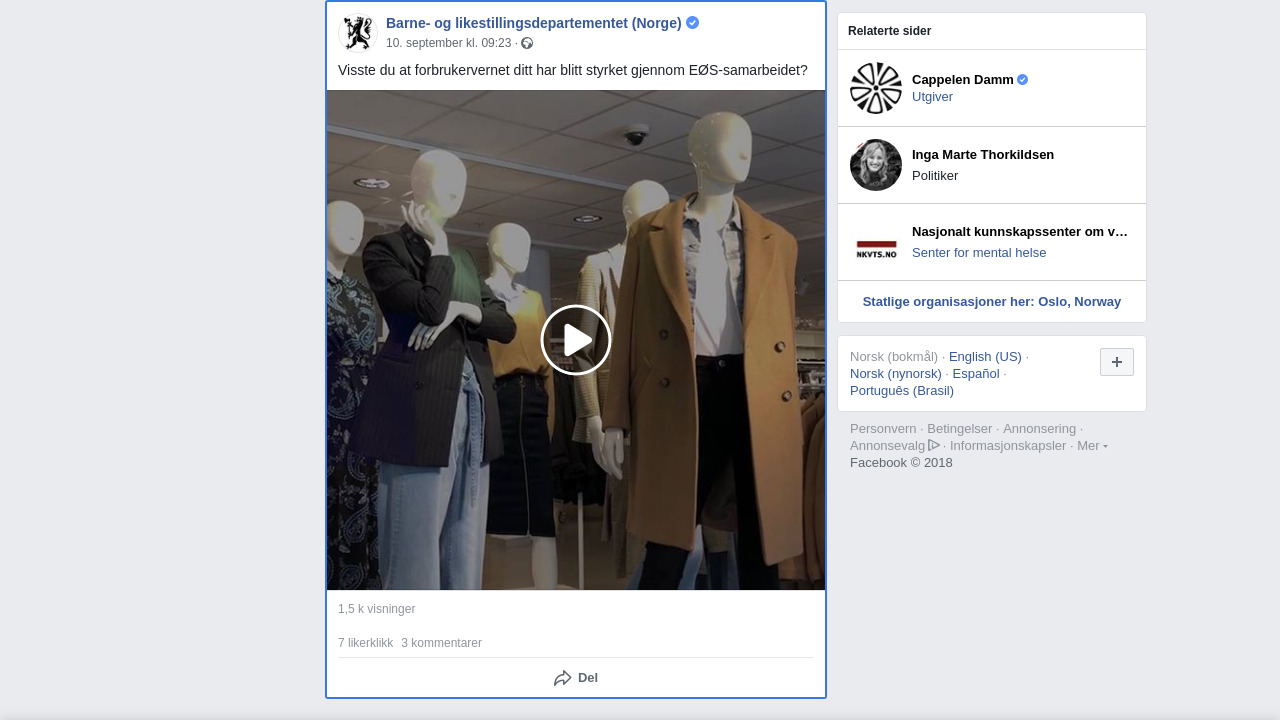Click the verified badge beside Cappelen Damm
The height and width of the screenshot is (720, 1280).
[x=1022, y=80]
